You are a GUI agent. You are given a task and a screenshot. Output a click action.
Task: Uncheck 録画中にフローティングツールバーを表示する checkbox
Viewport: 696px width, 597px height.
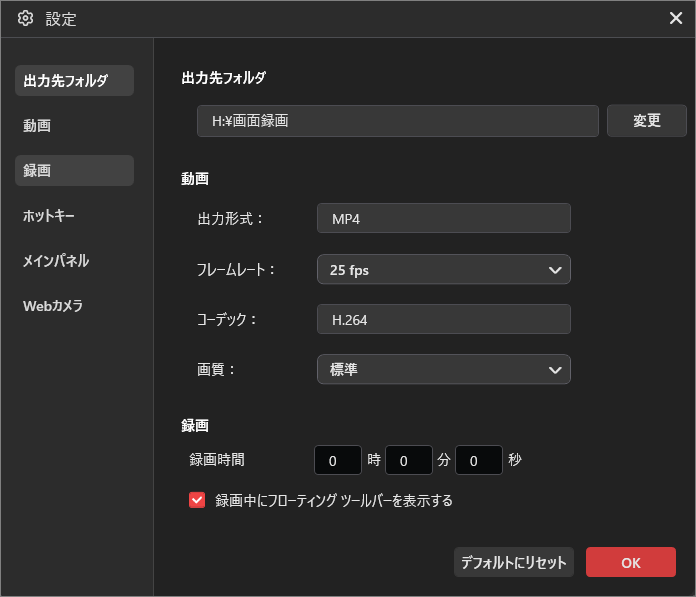click(197, 500)
